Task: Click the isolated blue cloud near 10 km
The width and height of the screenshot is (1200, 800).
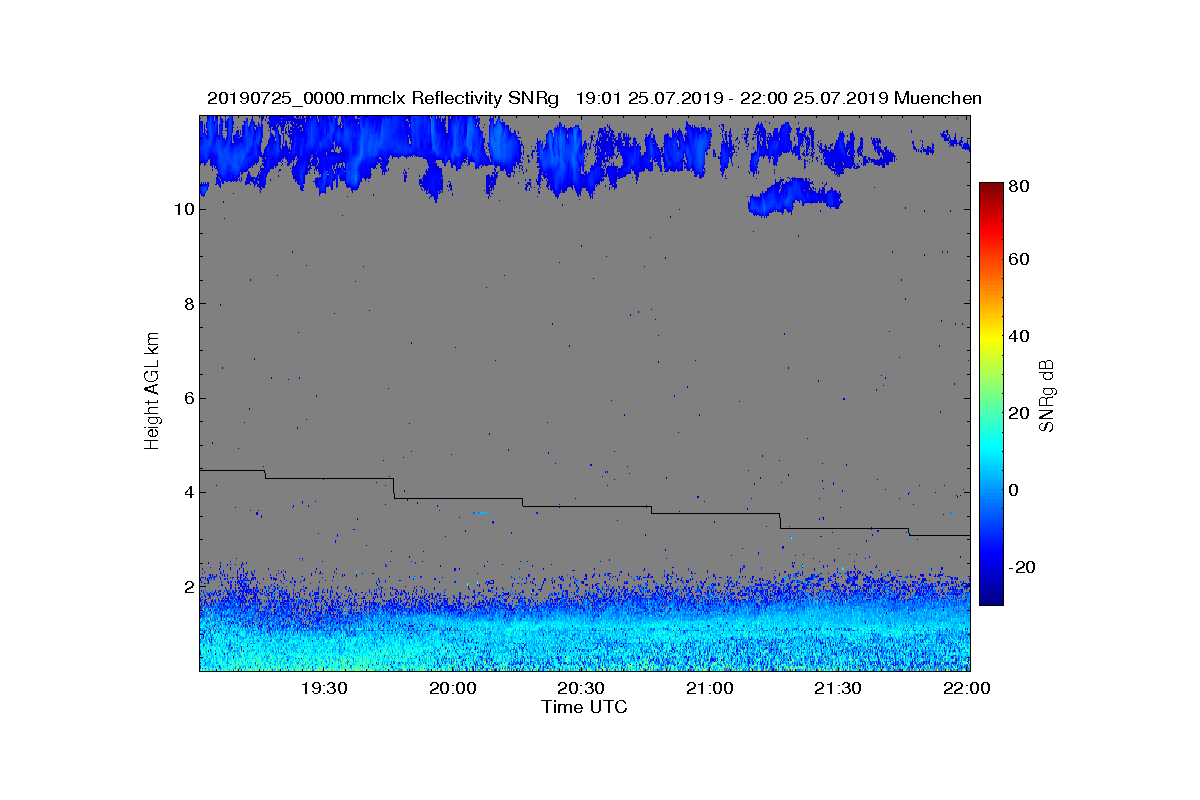Action: point(794,196)
